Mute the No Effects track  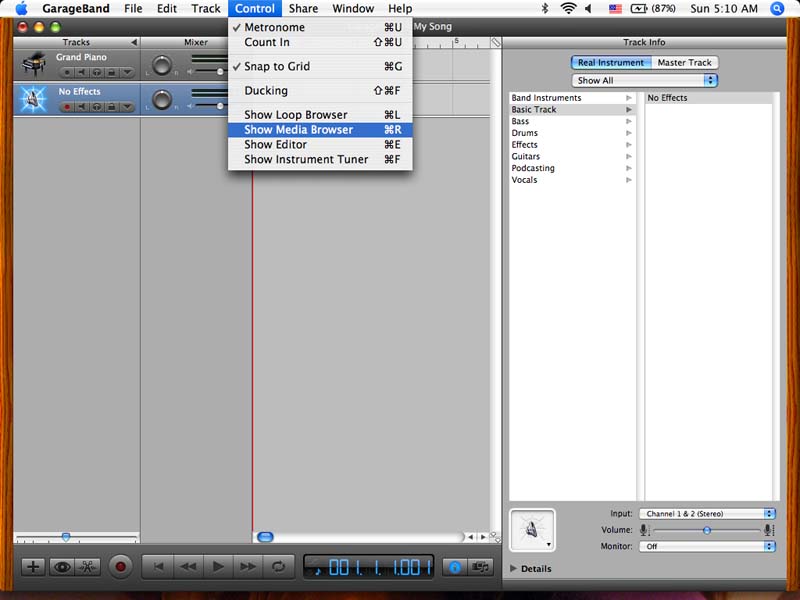tap(81, 107)
